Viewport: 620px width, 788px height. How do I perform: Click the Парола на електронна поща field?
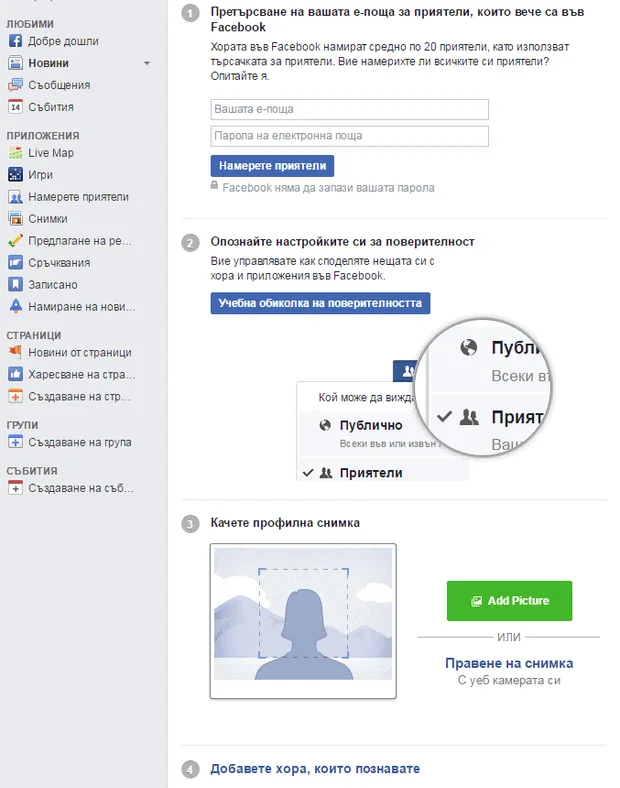350,136
